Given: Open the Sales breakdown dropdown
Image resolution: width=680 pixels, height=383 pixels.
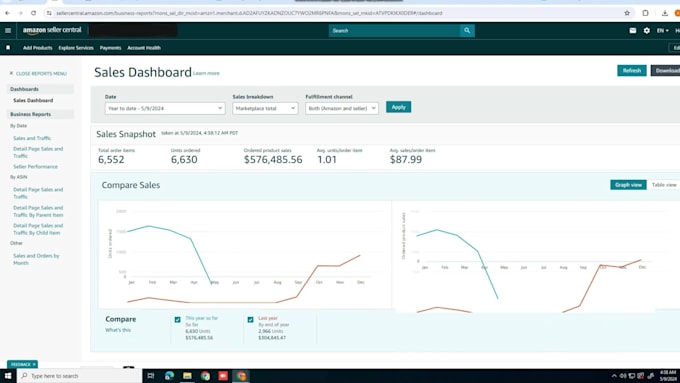Looking at the screenshot, I should 265,108.
